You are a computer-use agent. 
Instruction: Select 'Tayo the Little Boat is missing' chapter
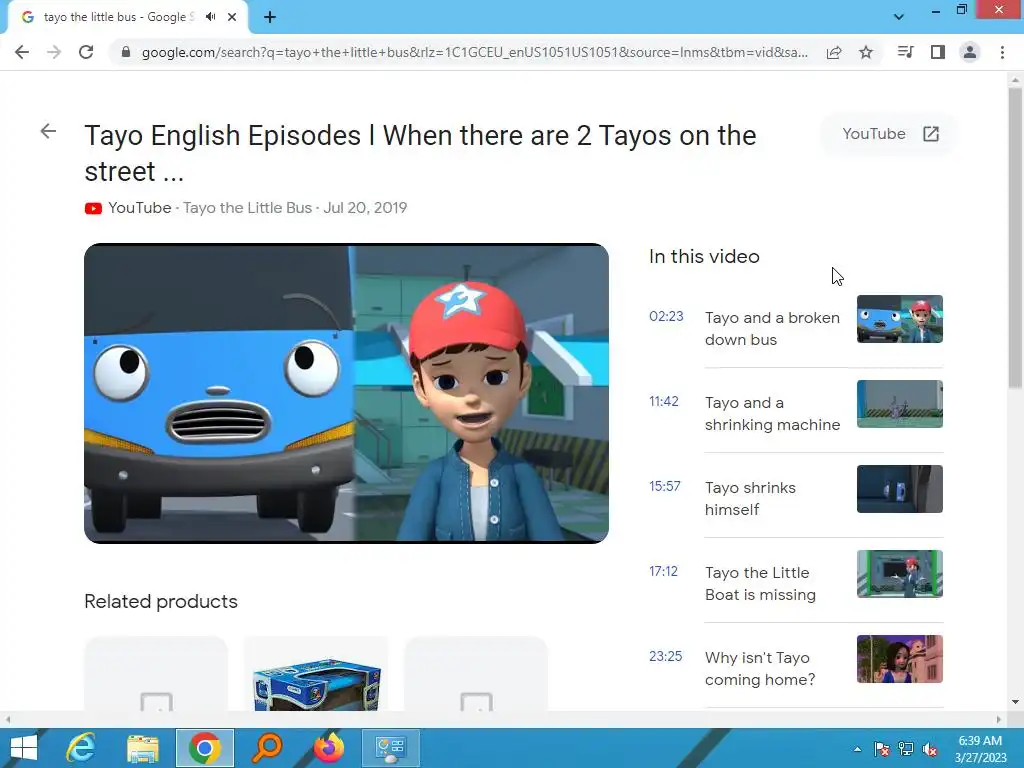(x=760, y=583)
